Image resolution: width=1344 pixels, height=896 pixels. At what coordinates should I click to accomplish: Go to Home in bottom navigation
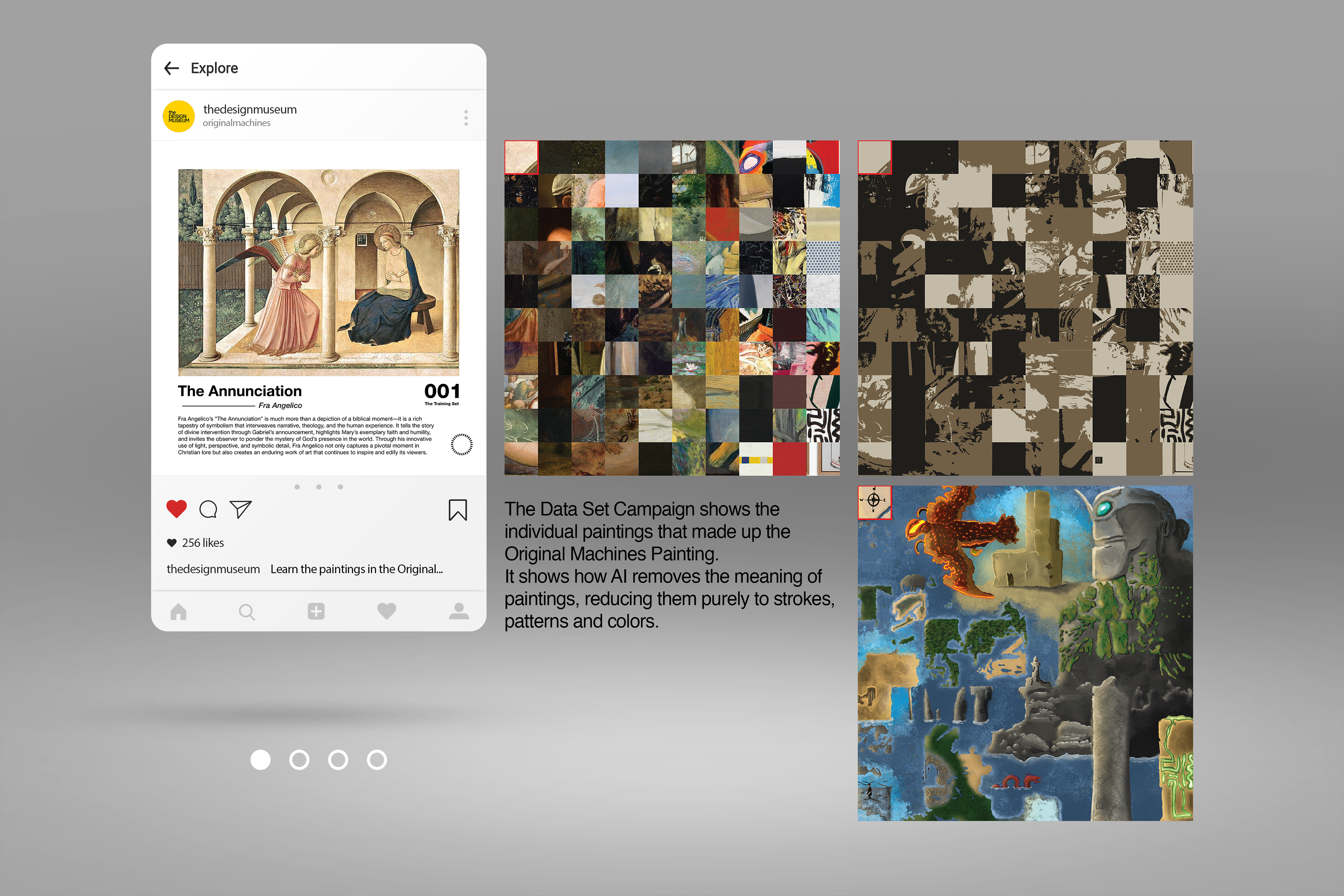click(178, 612)
